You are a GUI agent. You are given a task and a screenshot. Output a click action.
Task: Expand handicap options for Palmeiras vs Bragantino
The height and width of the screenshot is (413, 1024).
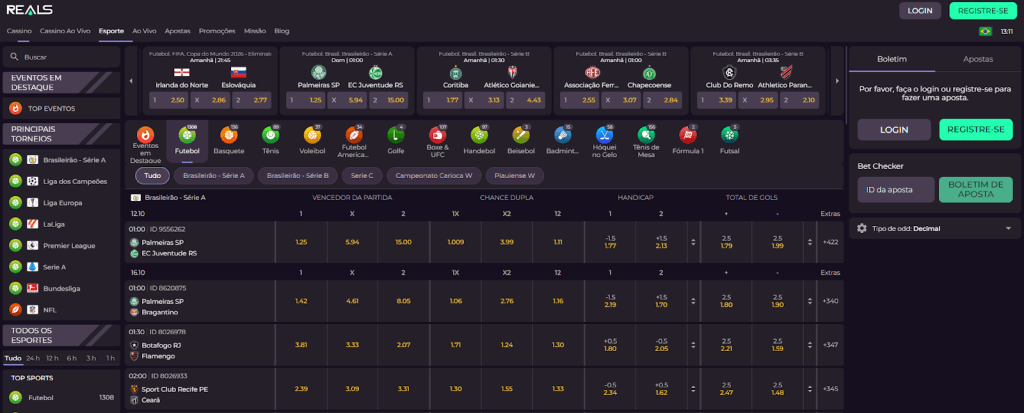(x=693, y=301)
